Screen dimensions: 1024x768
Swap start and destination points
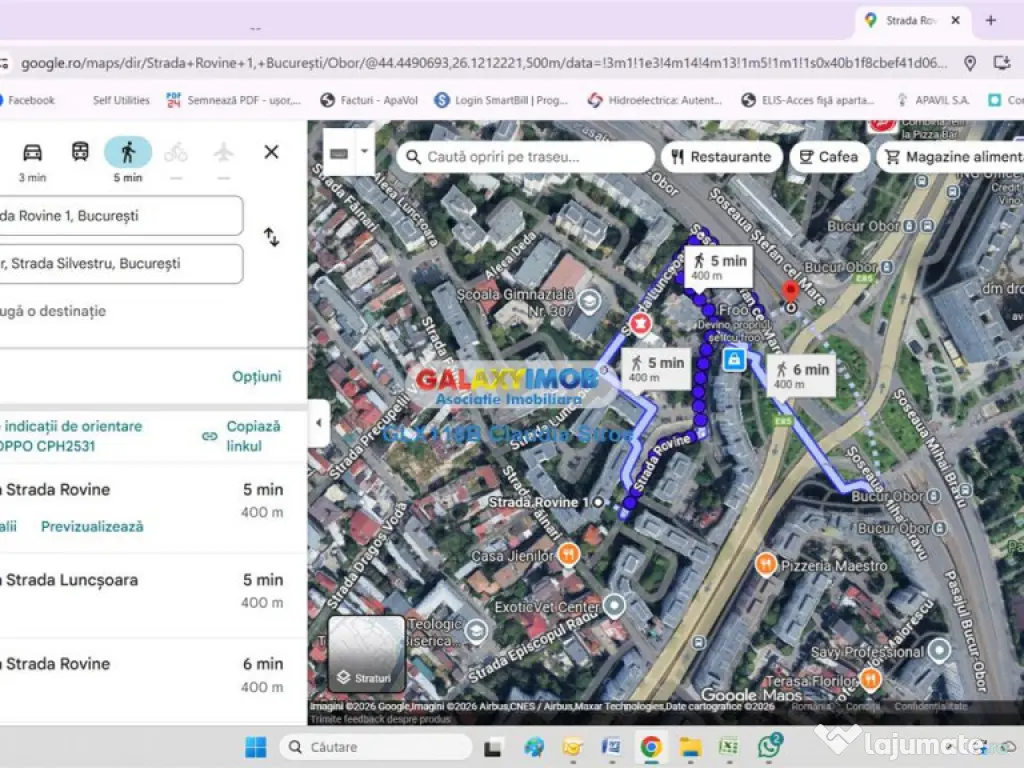pyautogui.click(x=271, y=237)
